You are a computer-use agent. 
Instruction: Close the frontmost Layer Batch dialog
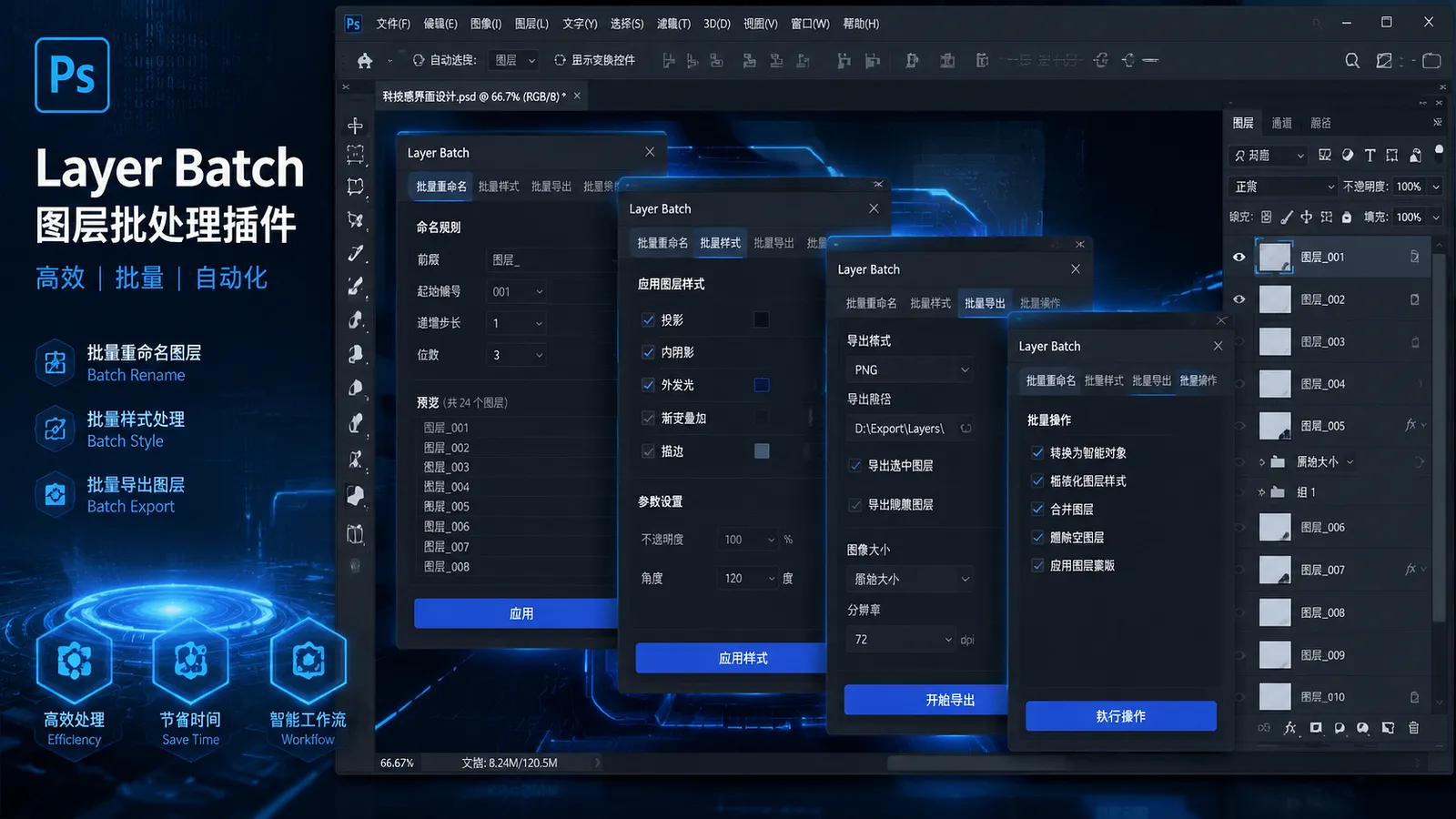pos(1218,346)
